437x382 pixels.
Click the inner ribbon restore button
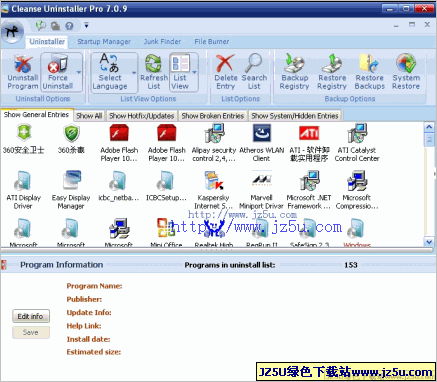coord(412,25)
